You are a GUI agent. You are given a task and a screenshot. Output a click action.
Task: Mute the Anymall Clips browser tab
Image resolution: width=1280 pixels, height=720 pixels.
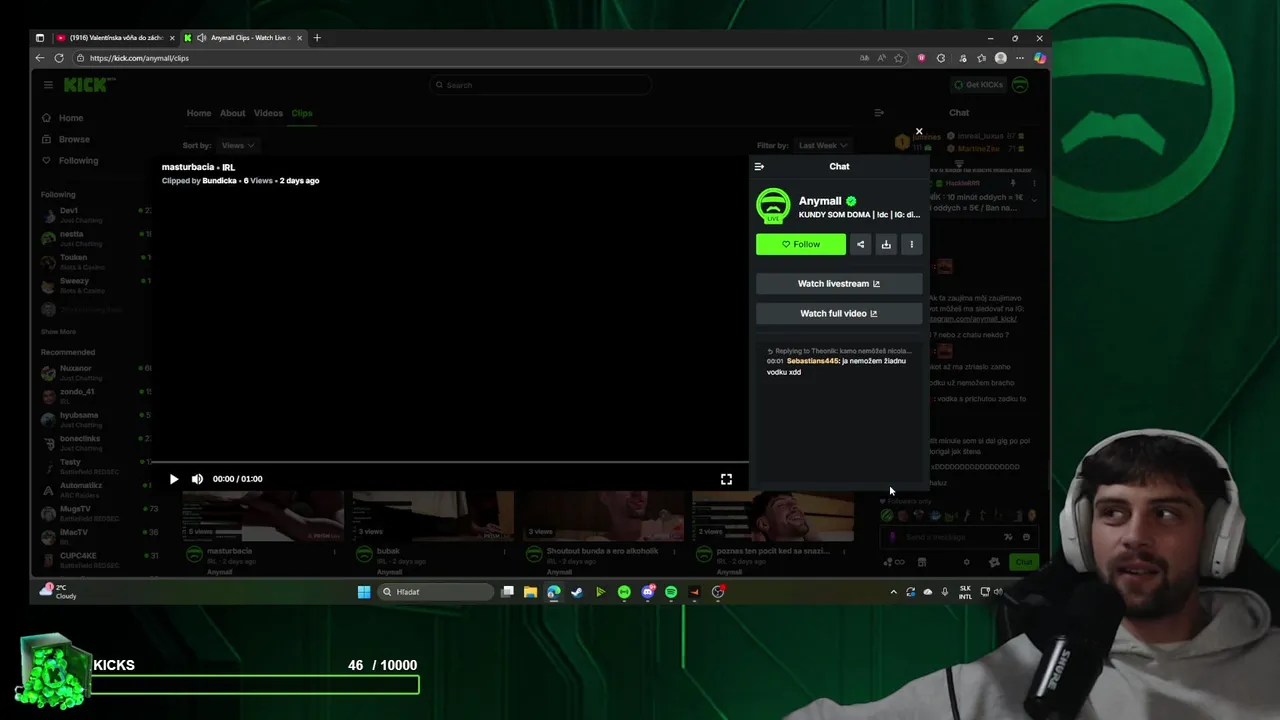[x=201, y=38]
